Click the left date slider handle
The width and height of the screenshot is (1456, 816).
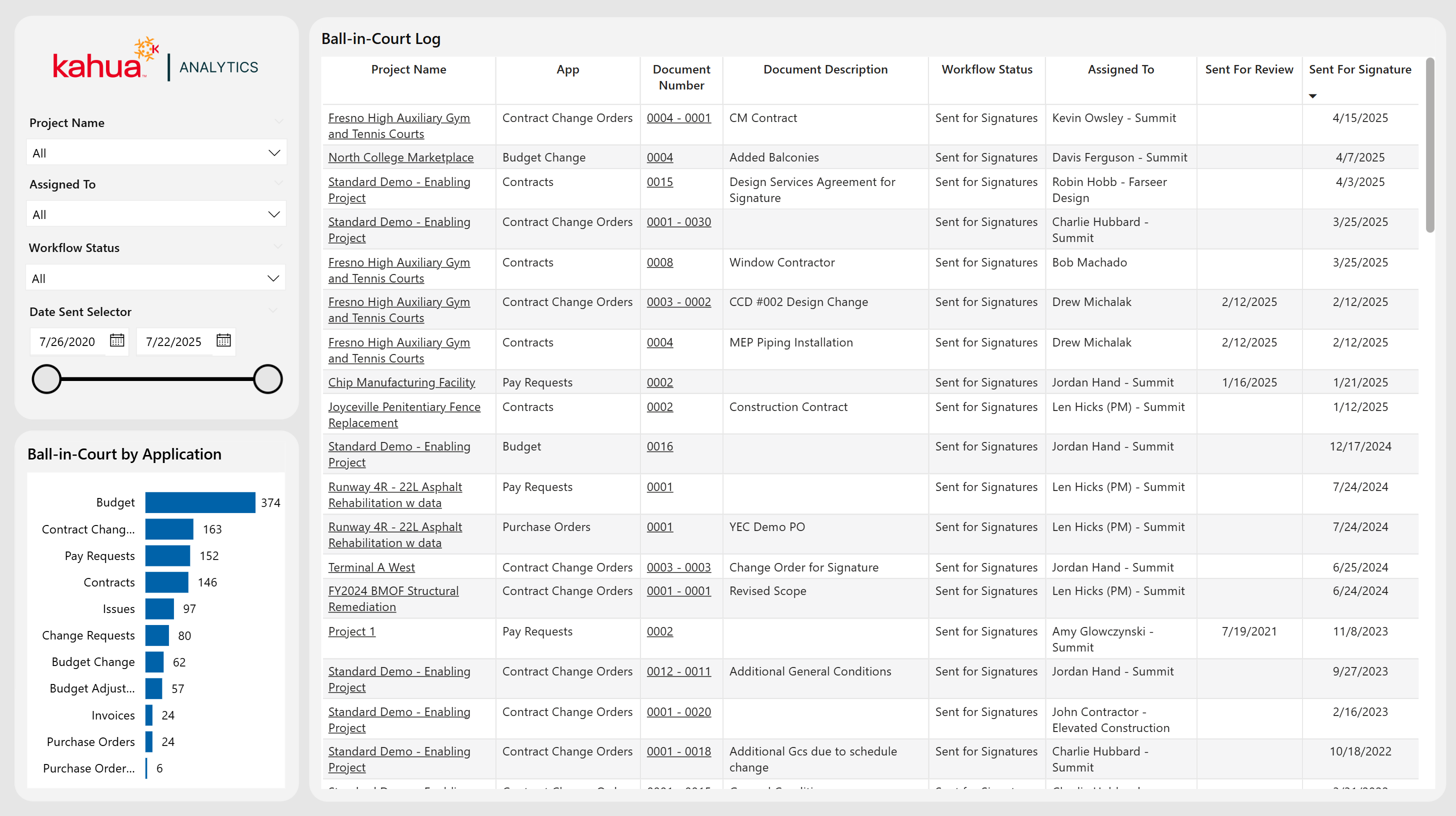(46, 378)
